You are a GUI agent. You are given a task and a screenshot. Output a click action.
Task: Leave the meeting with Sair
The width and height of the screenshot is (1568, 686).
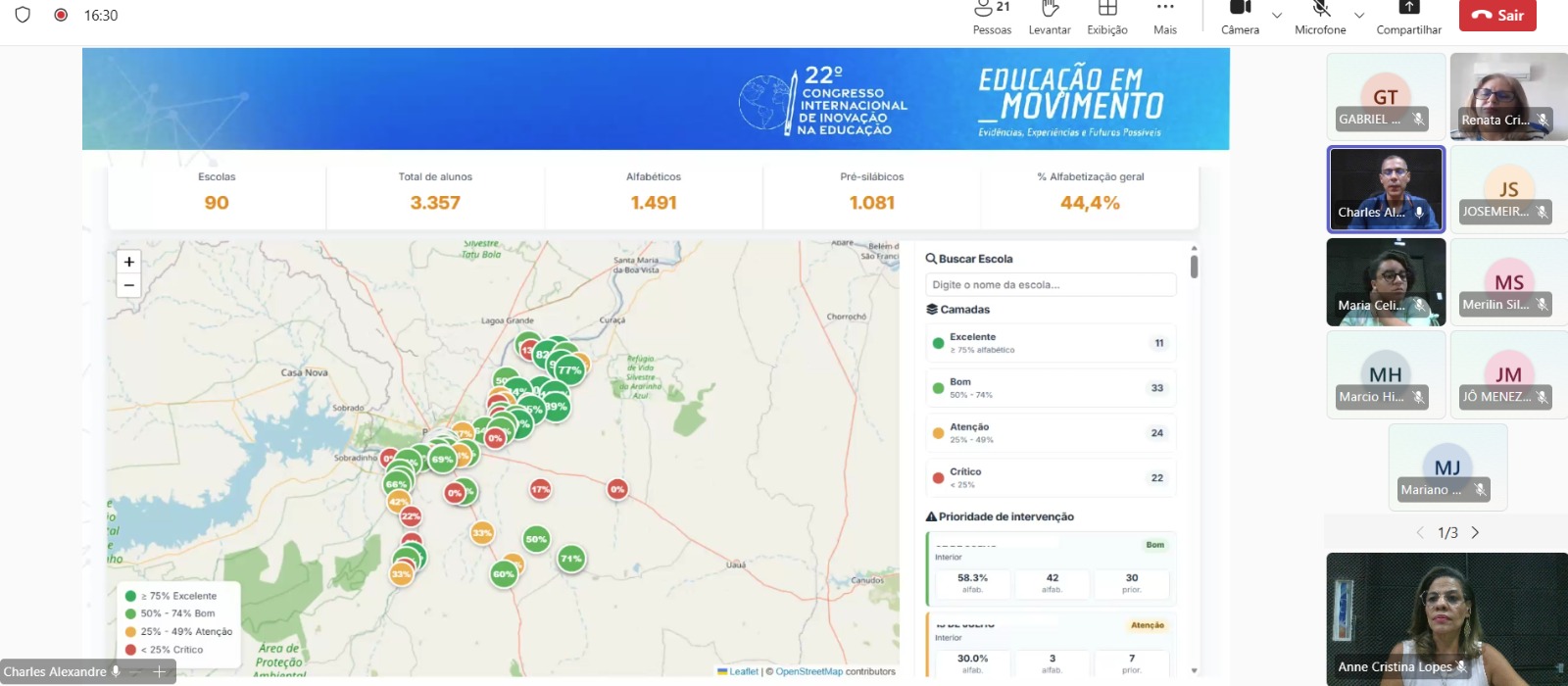(x=1497, y=15)
